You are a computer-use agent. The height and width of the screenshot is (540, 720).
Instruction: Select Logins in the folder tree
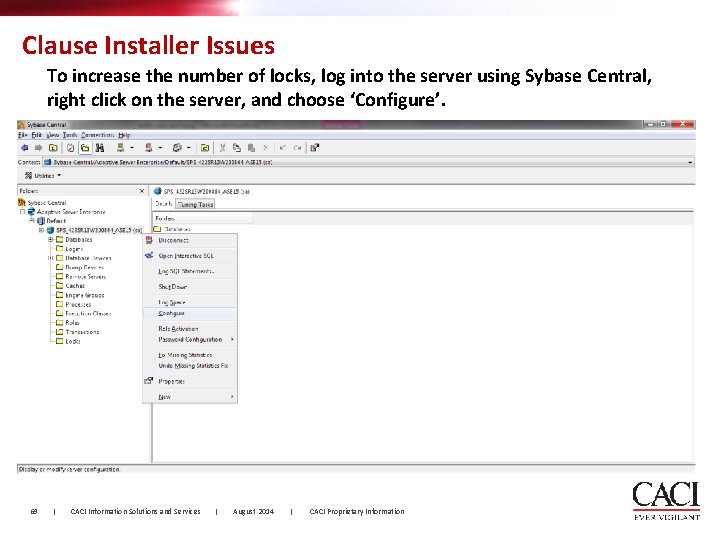[x=74, y=249]
